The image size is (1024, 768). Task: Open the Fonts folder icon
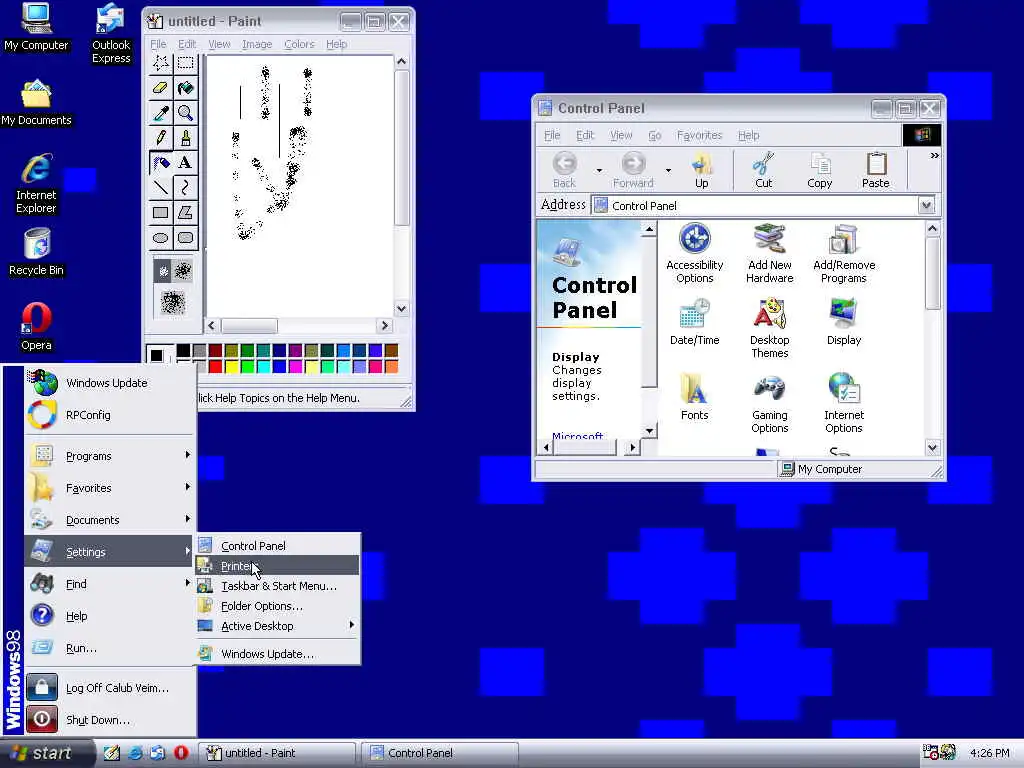pyautogui.click(x=694, y=397)
